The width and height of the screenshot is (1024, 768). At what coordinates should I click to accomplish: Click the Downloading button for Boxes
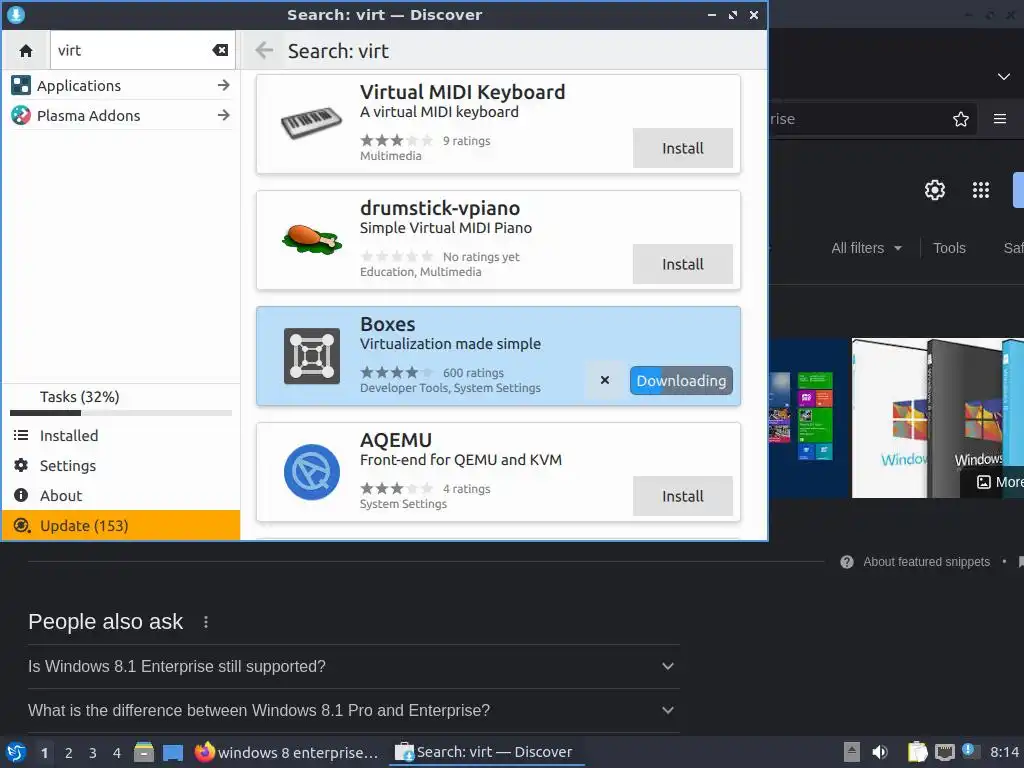click(681, 380)
